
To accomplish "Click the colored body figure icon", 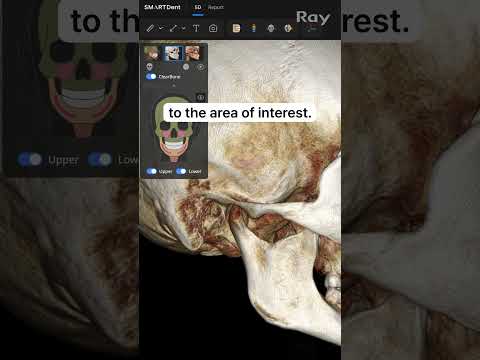I will pos(254,28).
